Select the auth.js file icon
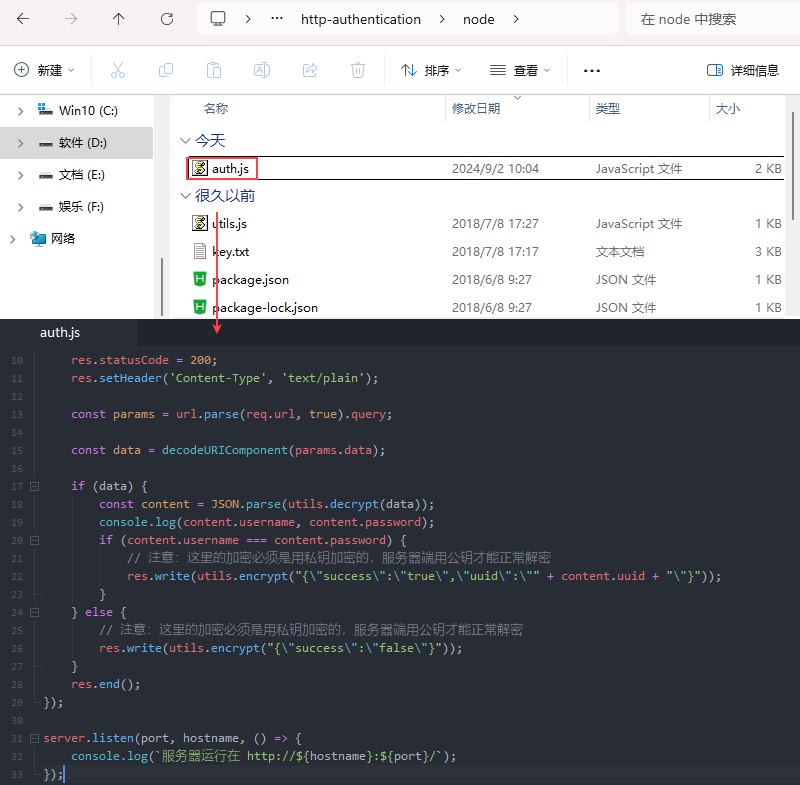This screenshot has height=785, width=800. pos(200,168)
